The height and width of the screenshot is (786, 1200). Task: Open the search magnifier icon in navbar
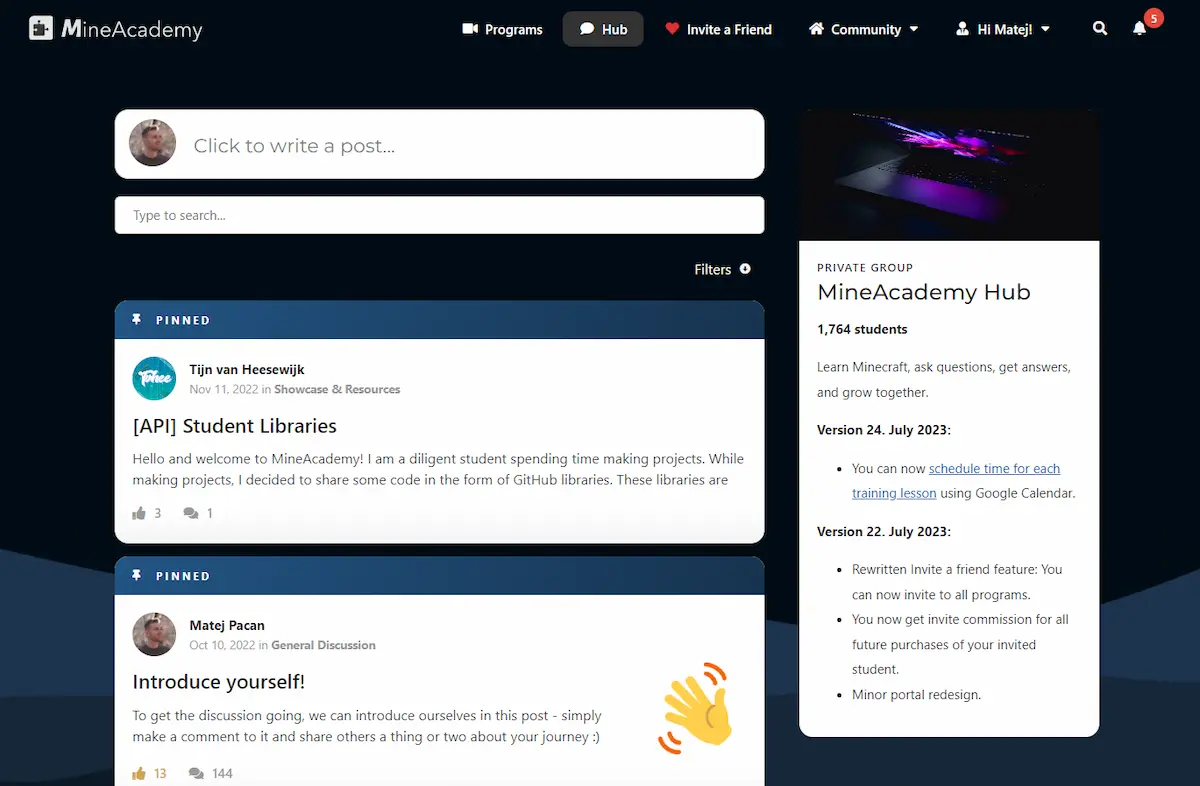[x=1100, y=29]
